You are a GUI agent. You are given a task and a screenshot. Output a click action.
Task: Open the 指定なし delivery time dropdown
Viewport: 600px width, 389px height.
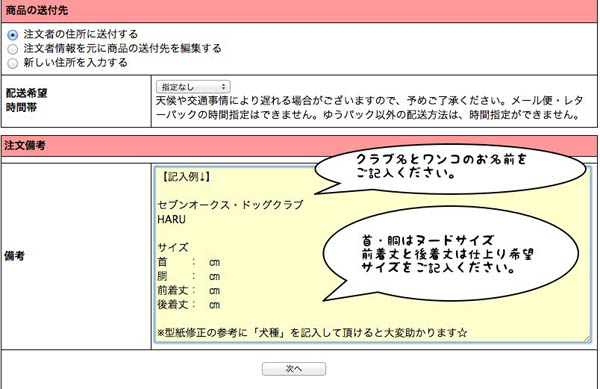click(x=193, y=87)
